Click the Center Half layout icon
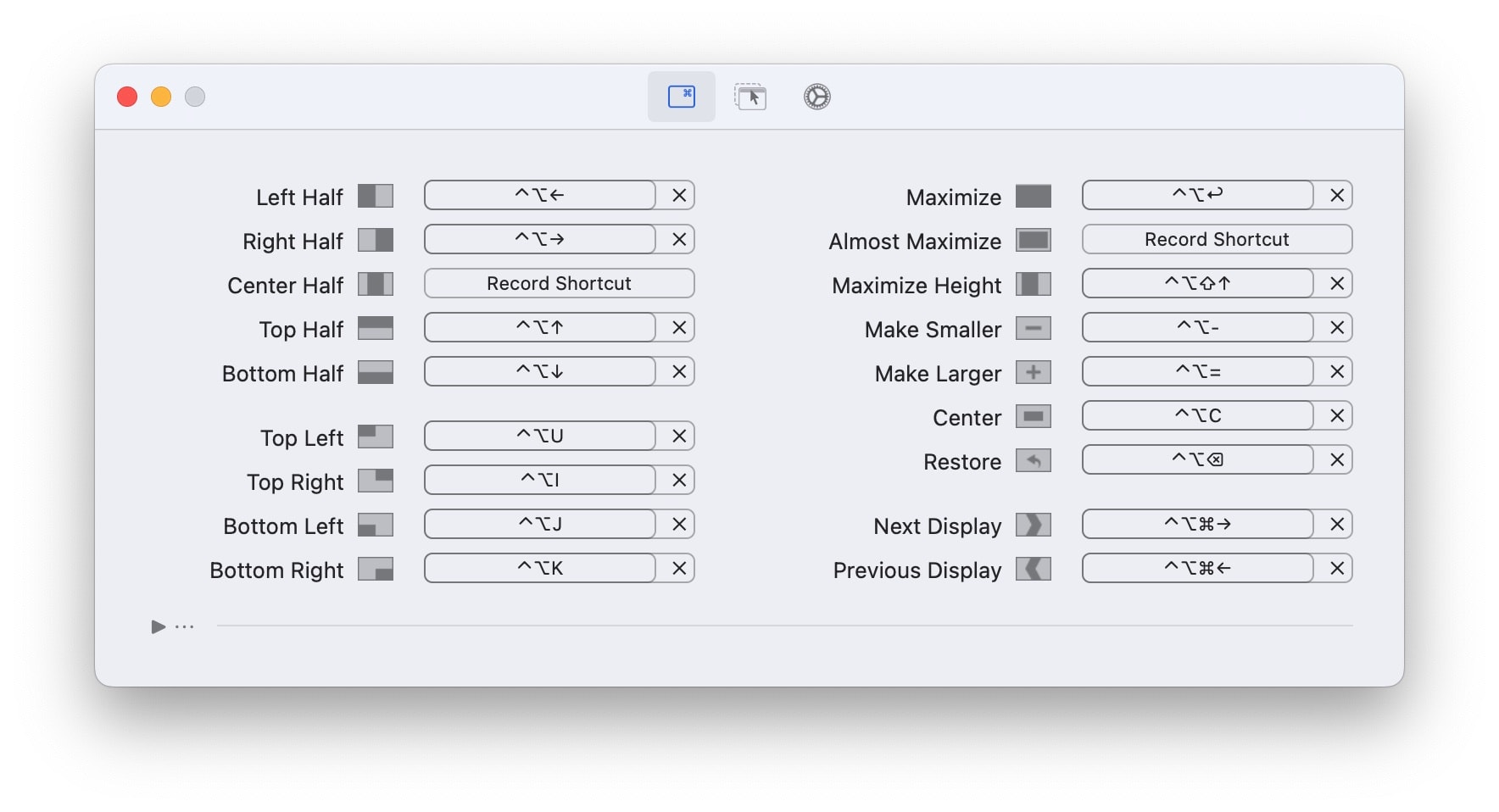This screenshot has height=812, width=1499. point(375,285)
